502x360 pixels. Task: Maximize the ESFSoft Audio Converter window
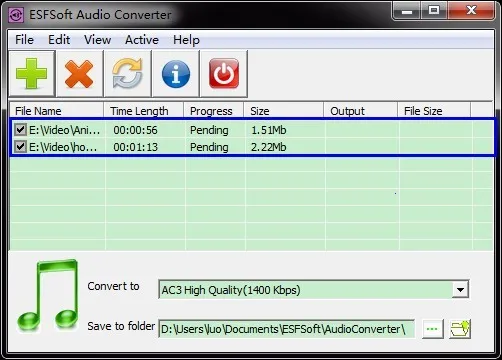click(x=434, y=11)
